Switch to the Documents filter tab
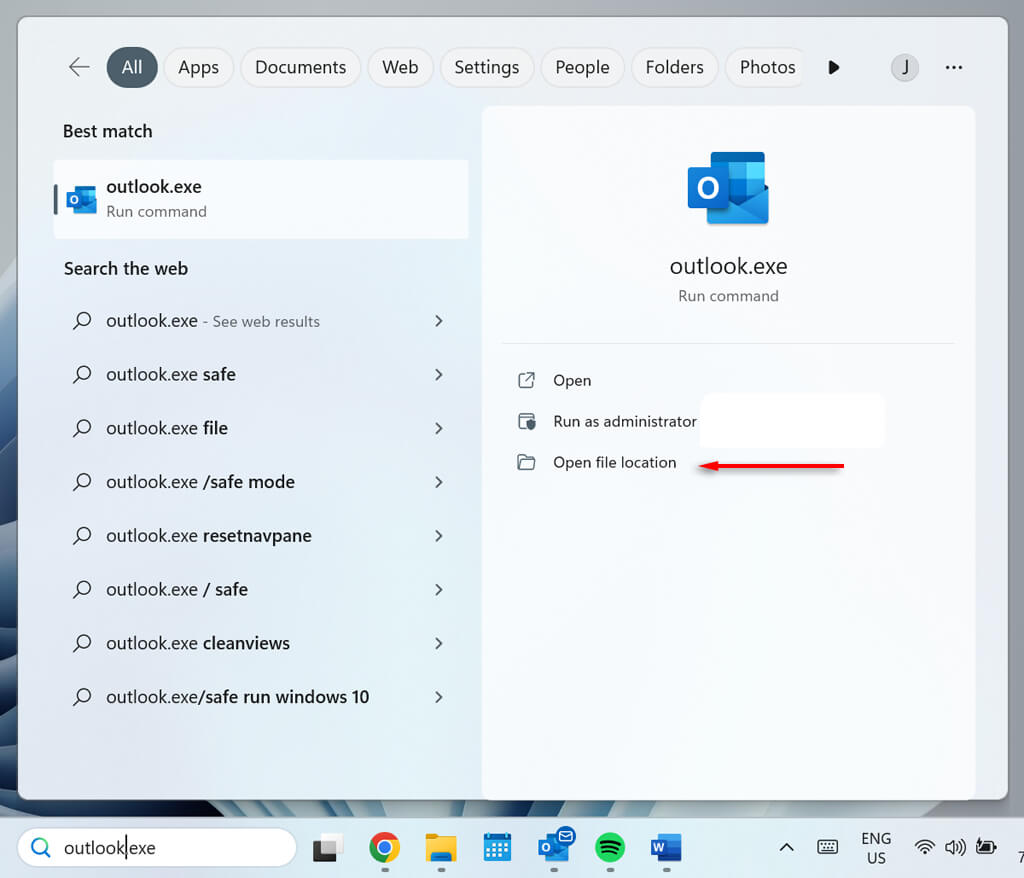Image resolution: width=1024 pixels, height=878 pixels. point(300,67)
